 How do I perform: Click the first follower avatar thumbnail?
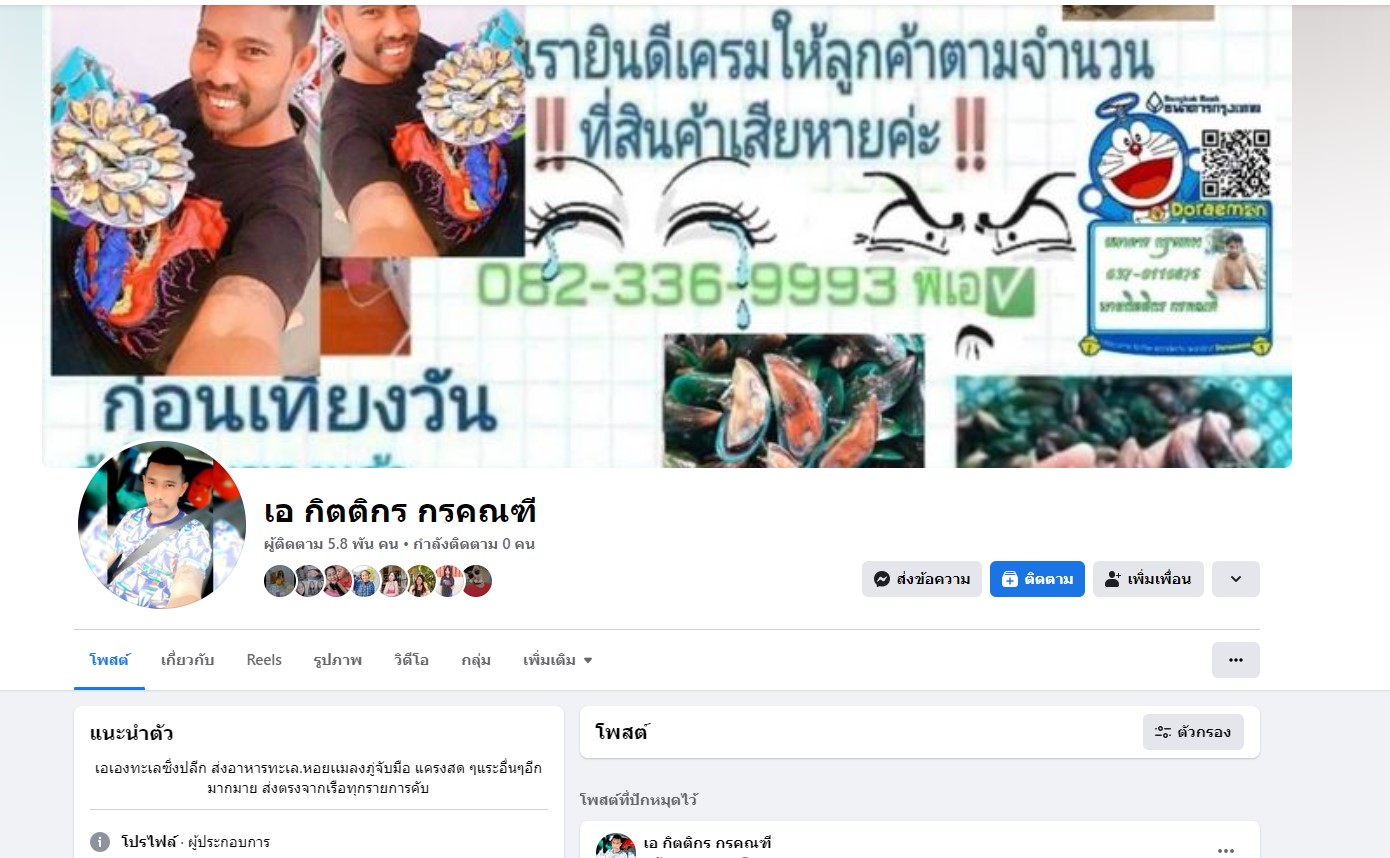click(x=280, y=581)
